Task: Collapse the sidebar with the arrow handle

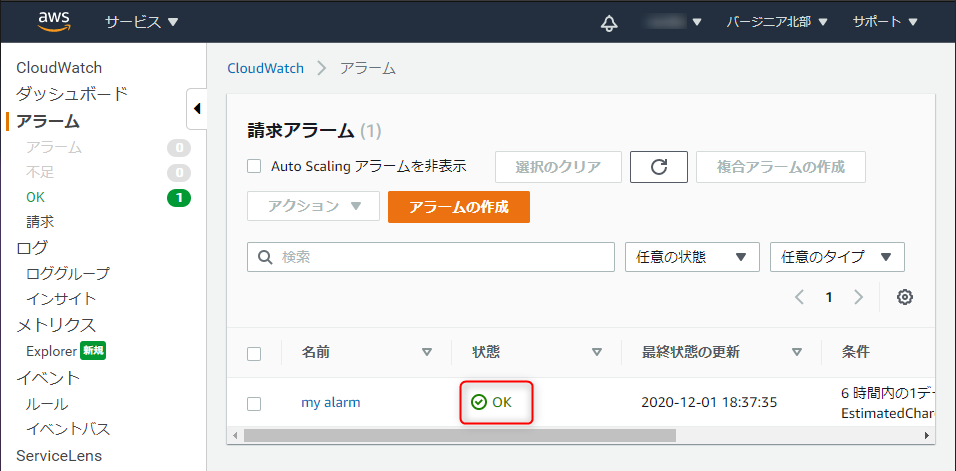Action: tap(197, 109)
